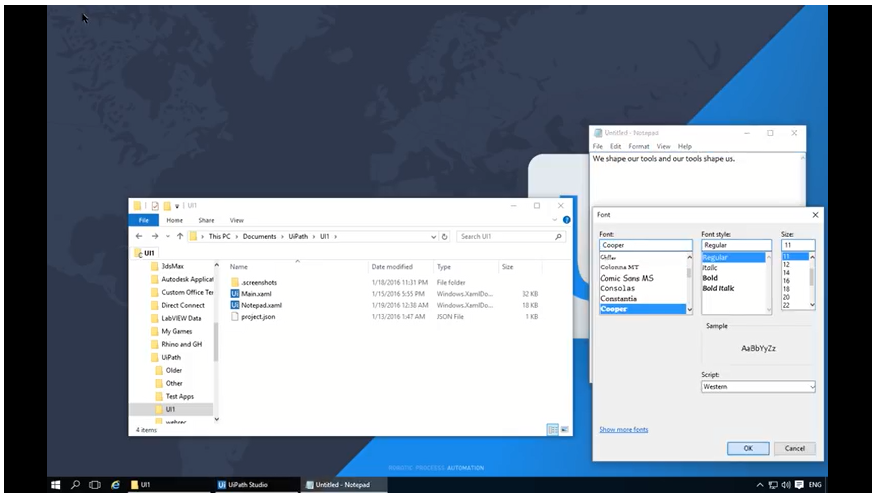Select the .screenshots folder
Viewport: 877px width, 497px height.
[259, 282]
